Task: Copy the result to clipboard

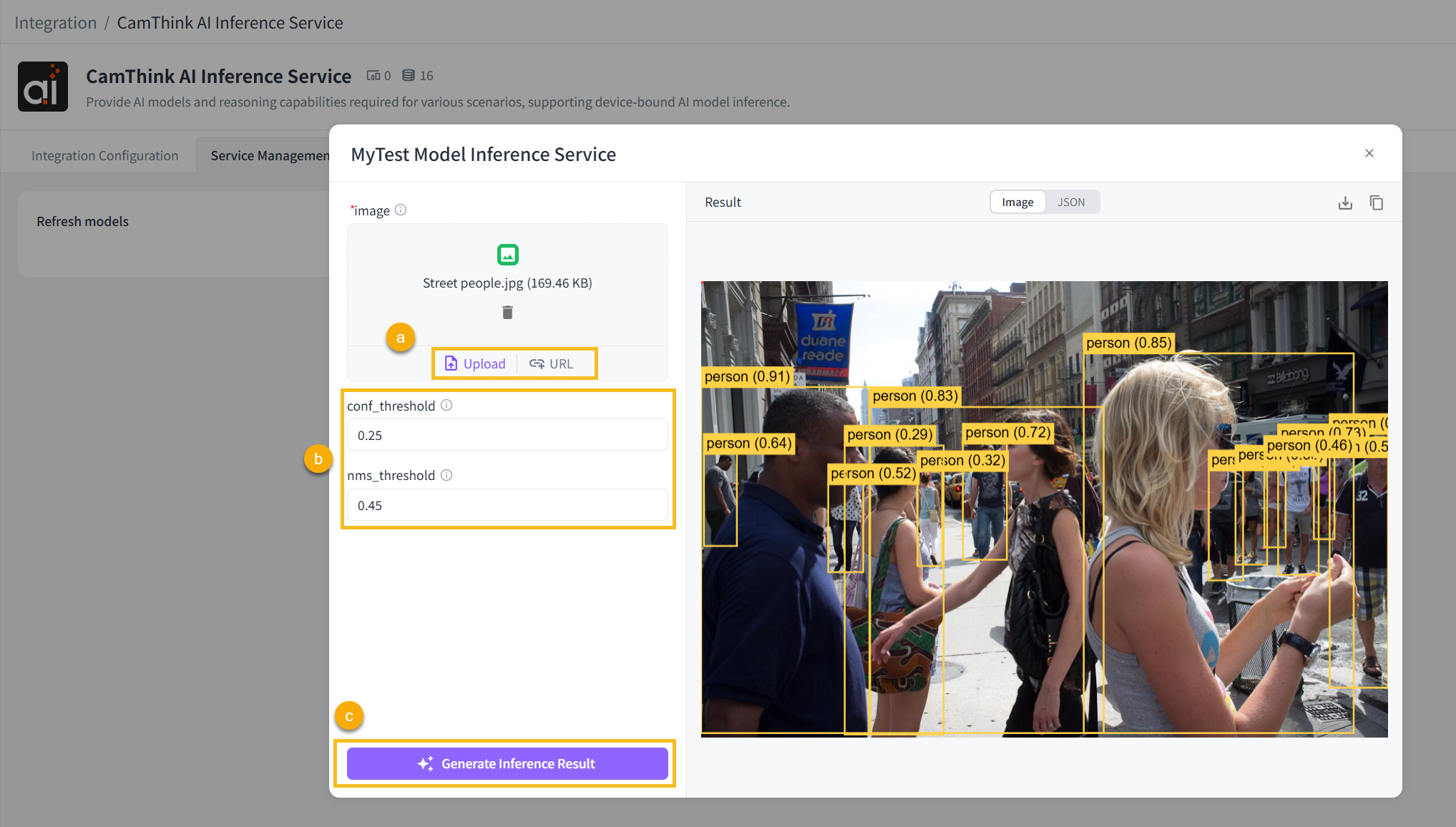Action: (x=1376, y=203)
